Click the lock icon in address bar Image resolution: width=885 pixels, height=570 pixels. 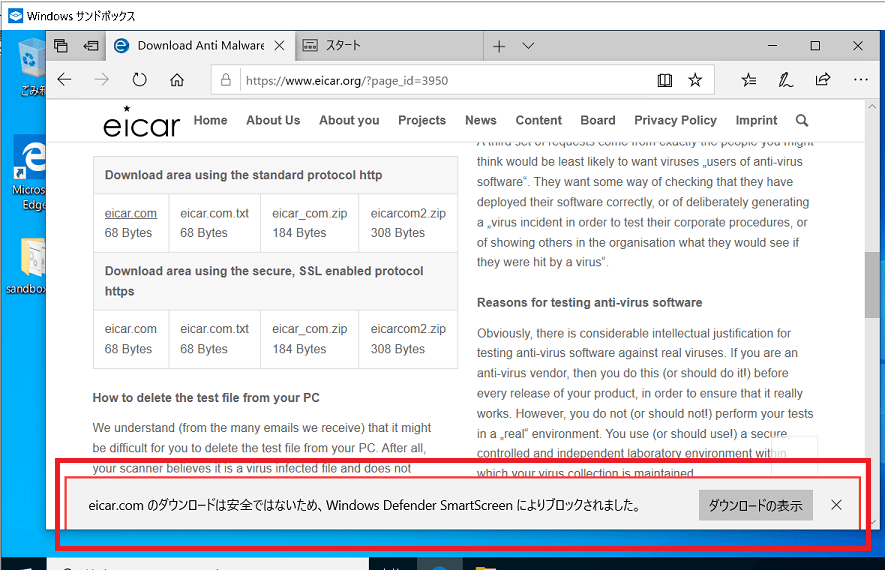coord(226,80)
